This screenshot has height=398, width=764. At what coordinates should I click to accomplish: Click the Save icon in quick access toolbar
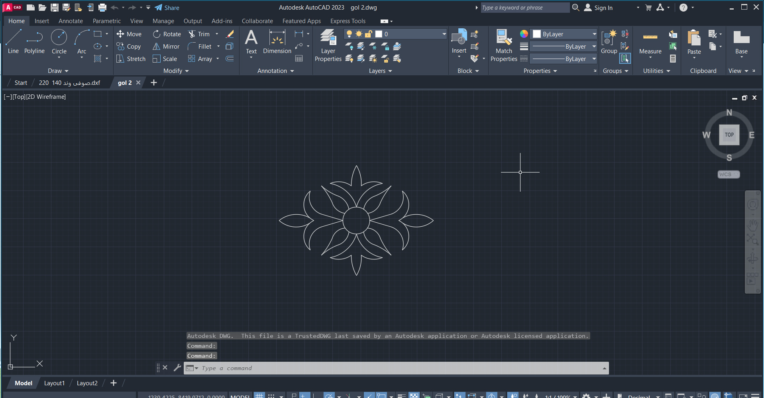(x=55, y=7)
